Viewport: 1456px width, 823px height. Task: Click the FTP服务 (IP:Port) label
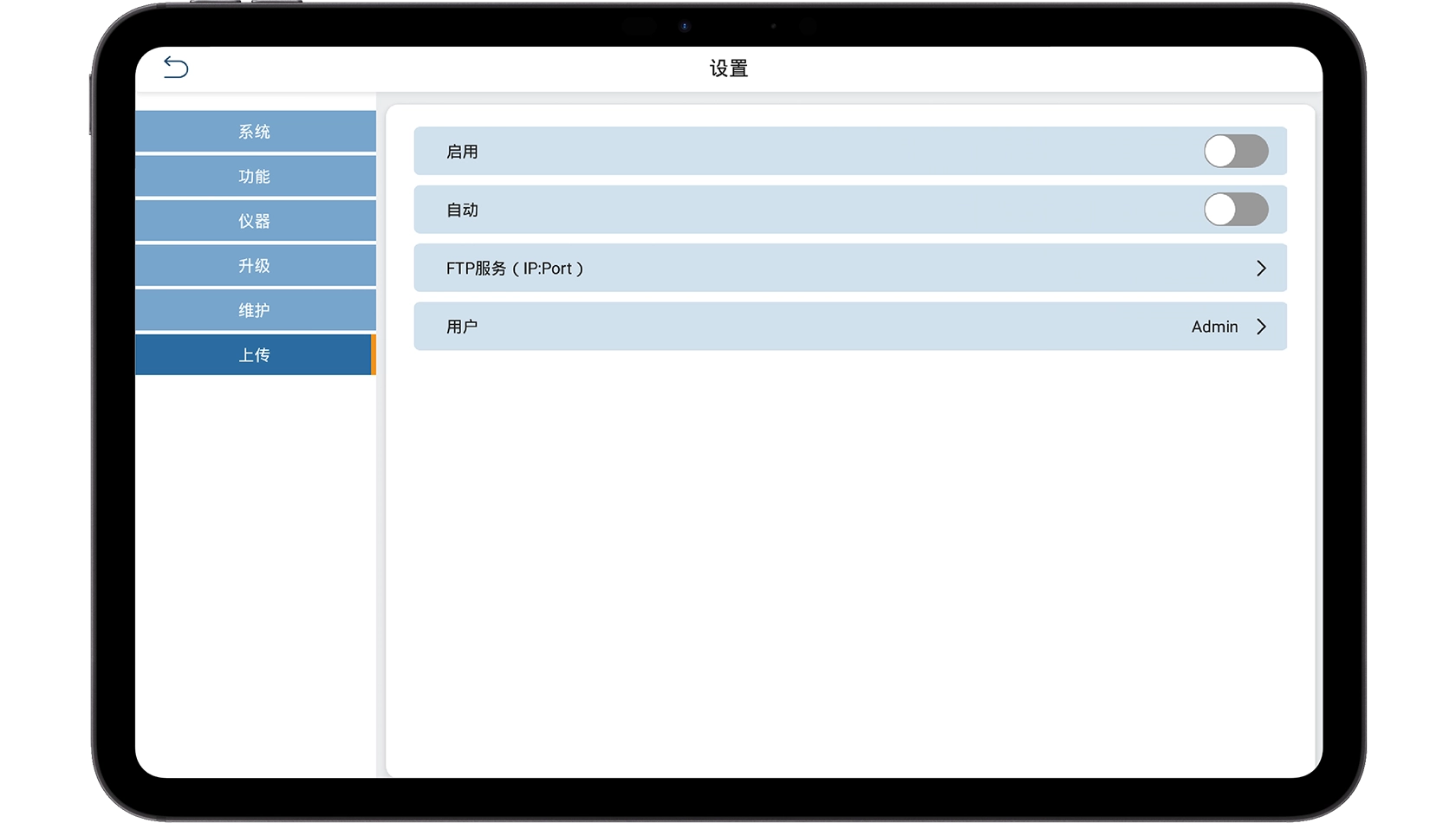click(x=515, y=269)
